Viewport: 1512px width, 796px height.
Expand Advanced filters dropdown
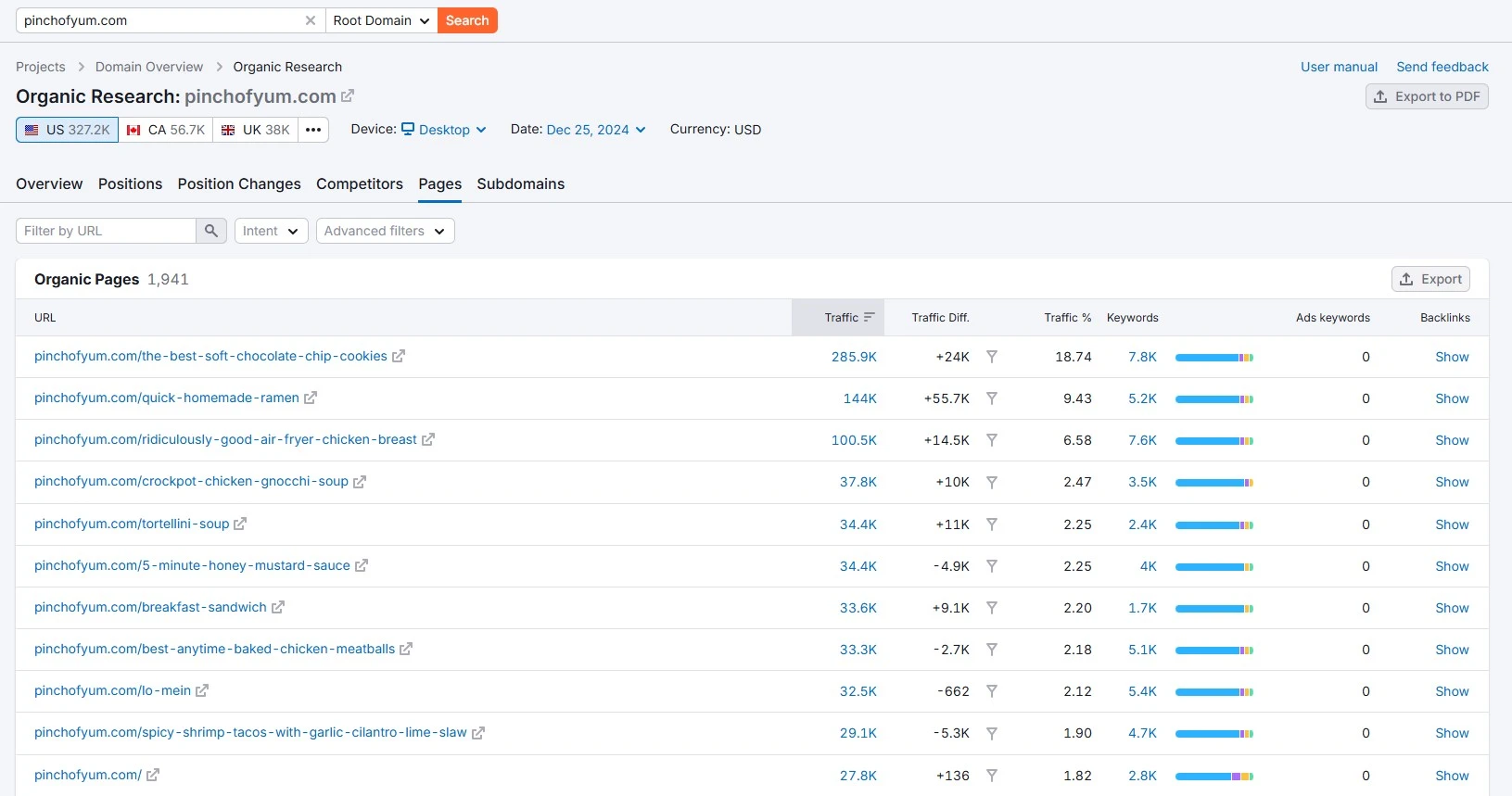coord(385,231)
